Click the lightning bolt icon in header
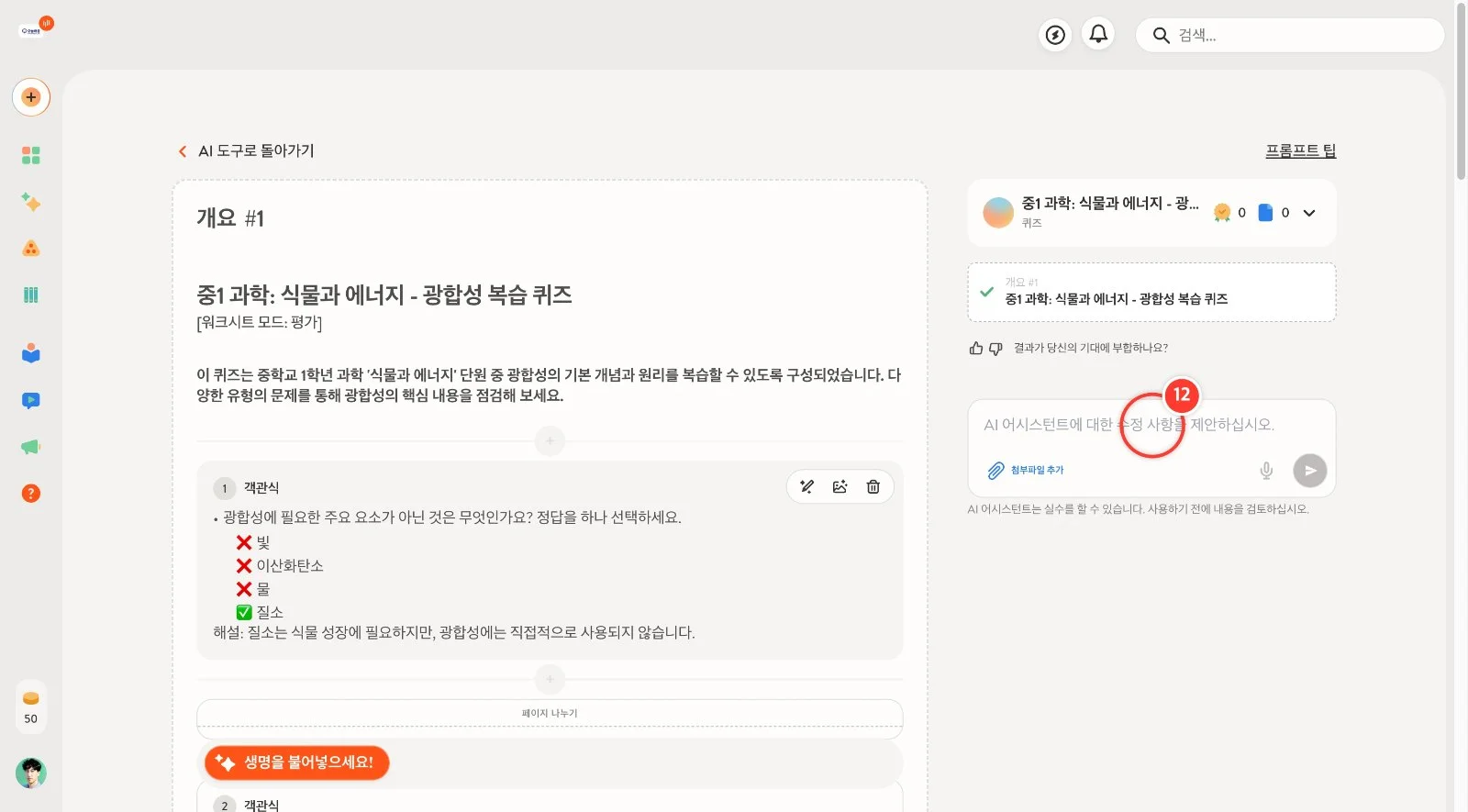 pos(1056,35)
